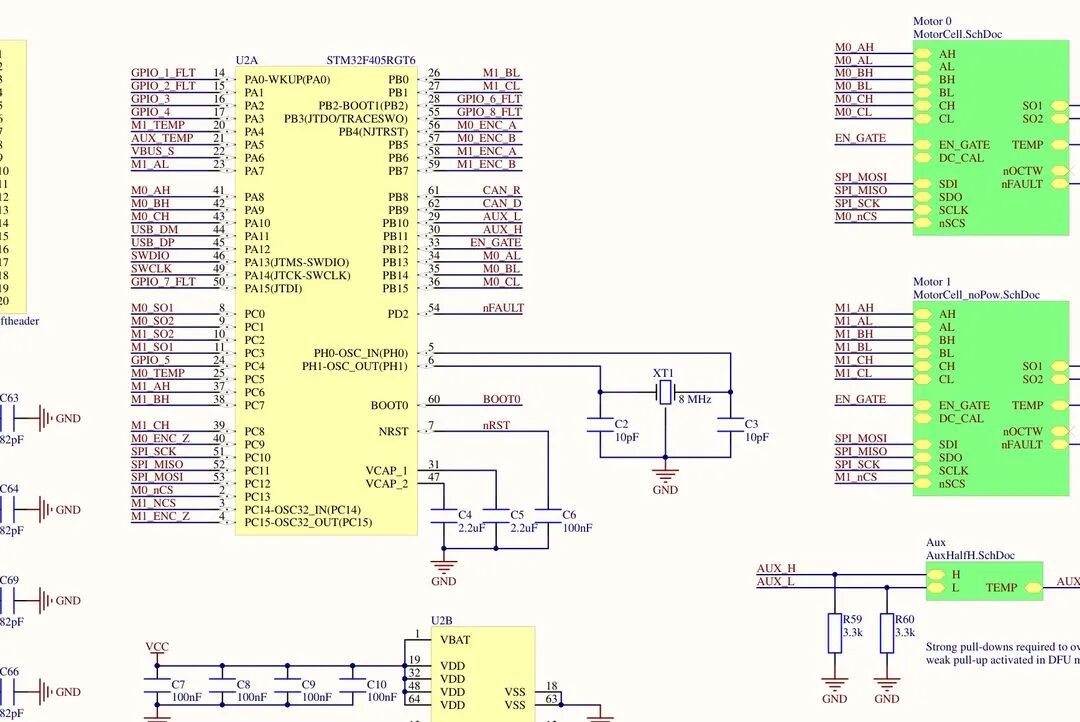Click the M0_ENC_A net label
The image size is (1080, 722).
486,125
